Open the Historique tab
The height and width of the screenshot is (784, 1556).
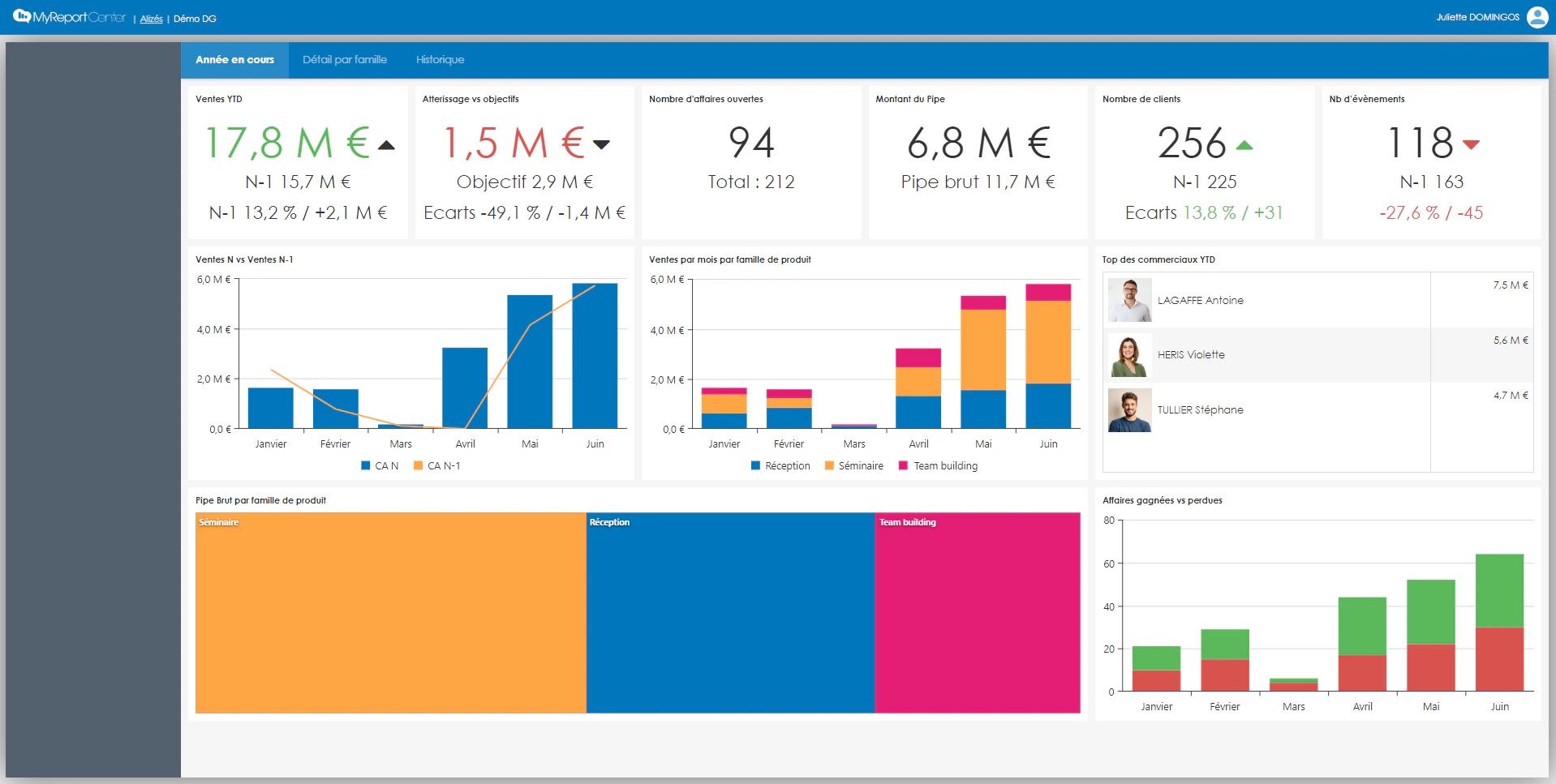pyautogui.click(x=440, y=60)
